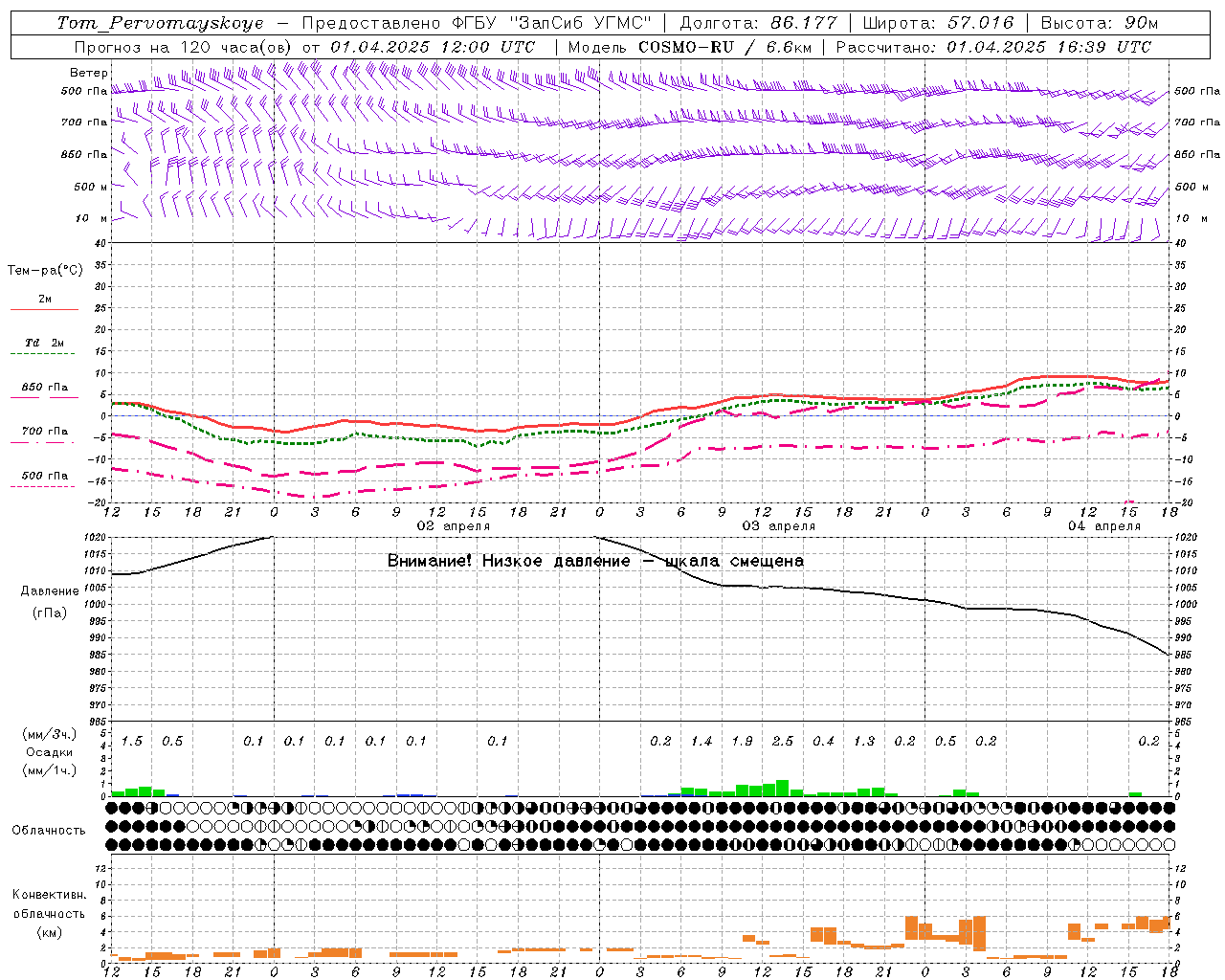The image size is (1225, 980).
Task: Click the 1.3 precipitation value
Action: [864, 741]
